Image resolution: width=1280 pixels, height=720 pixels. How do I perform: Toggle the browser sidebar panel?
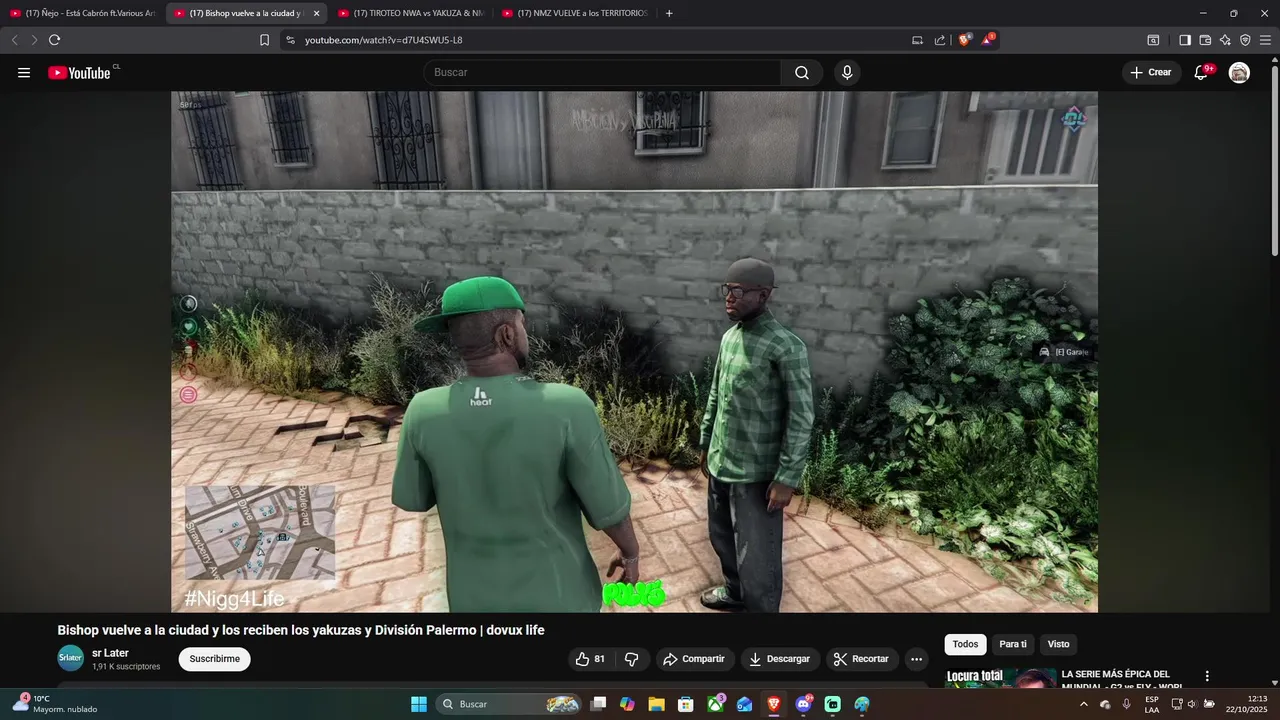pos(1185,40)
